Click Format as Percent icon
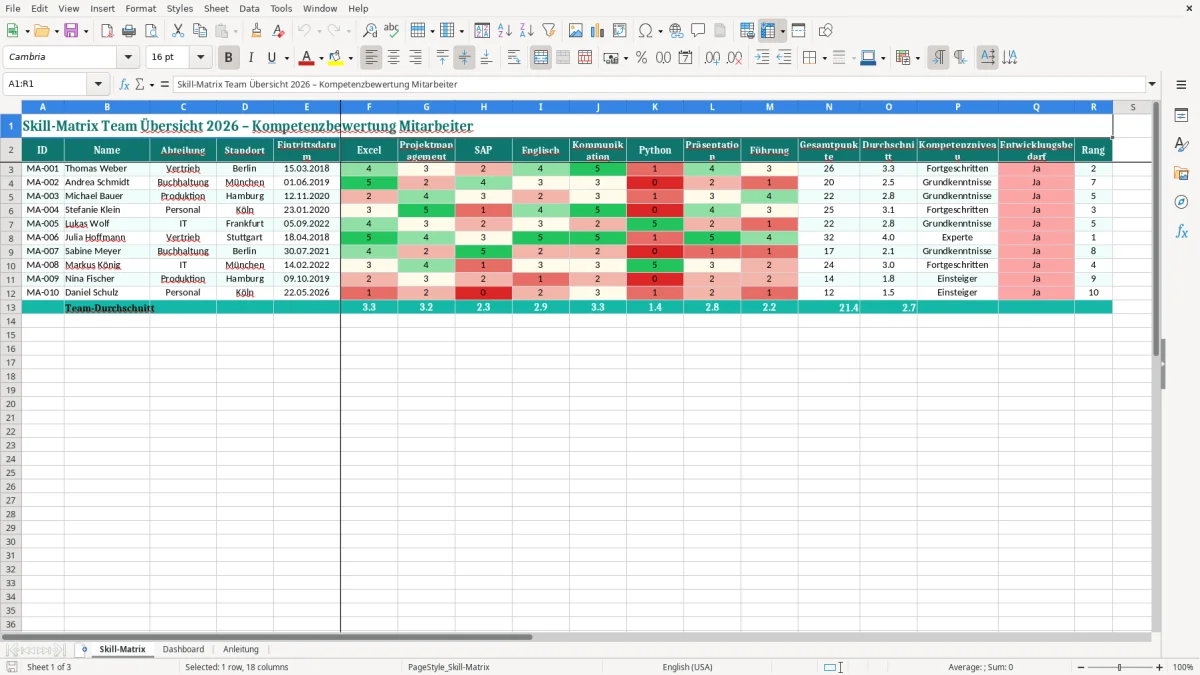Viewport: 1200px width, 675px height. coord(642,58)
